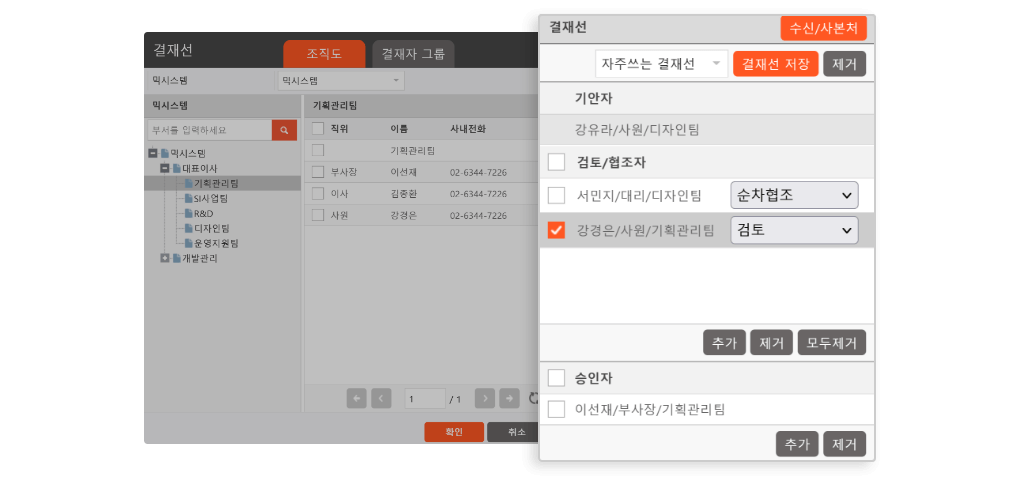Image resolution: width=1020 pixels, height=484 pixels.
Task: Select 디자인팀 in the organization tree
Action: (211, 228)
